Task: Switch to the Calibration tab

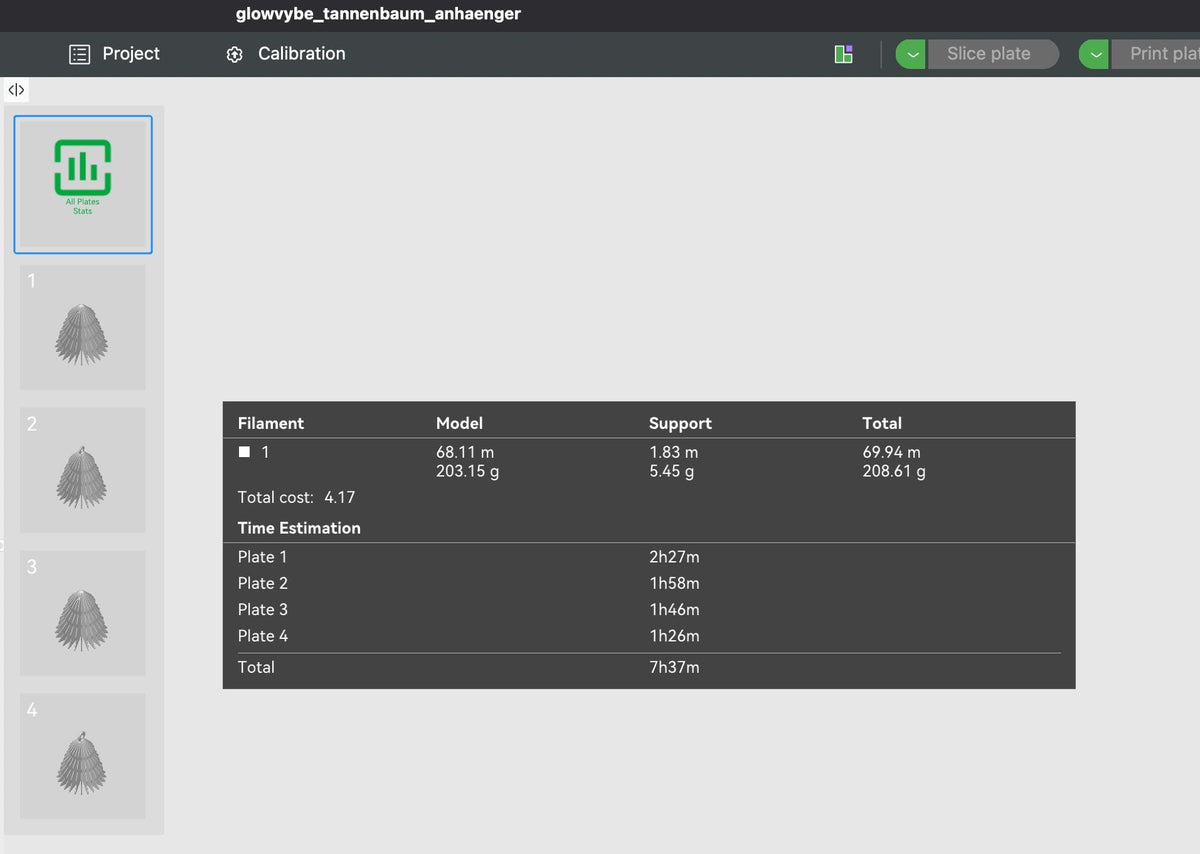Action: click(x=286, y=54)
